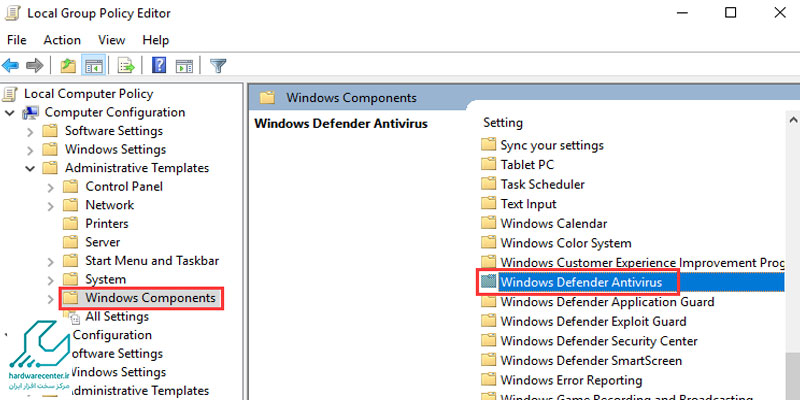Click the settings list vertical scrollbar thumb
The height and width of the screenshot is (400, 800).
[x=793, y=376]
